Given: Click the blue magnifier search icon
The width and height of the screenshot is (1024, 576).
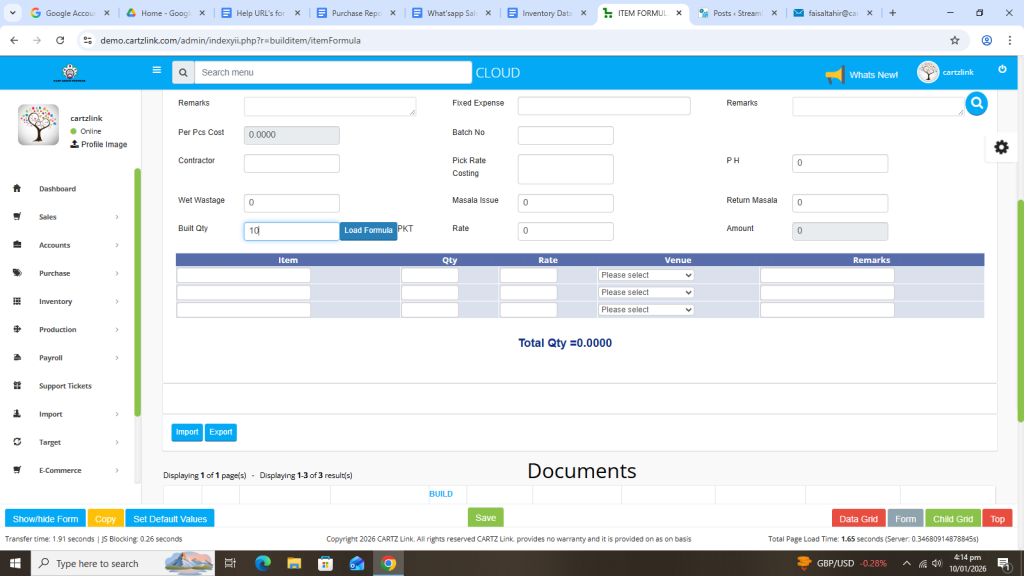Looking at the screenshot, I should (976, 103).
